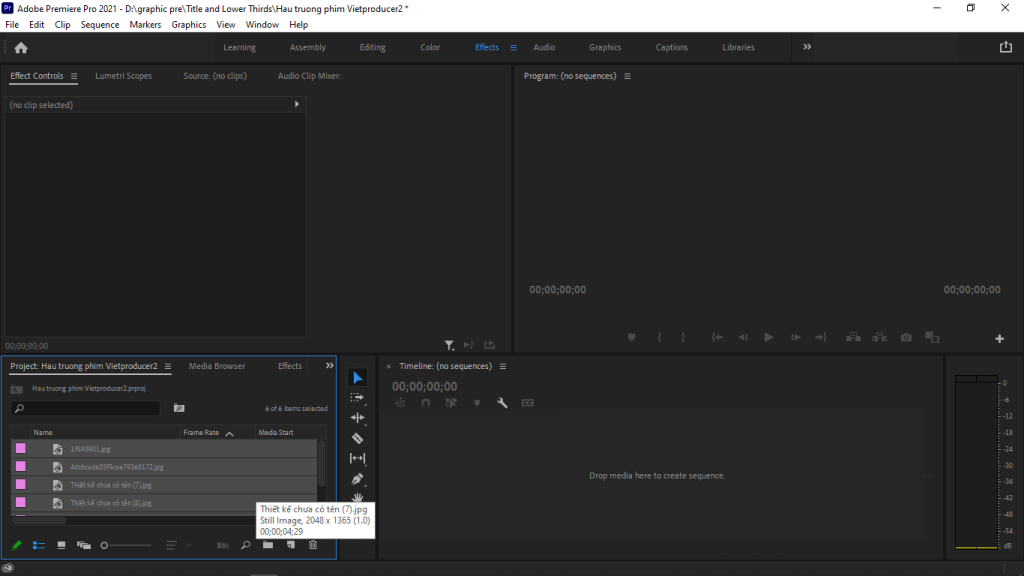The height and width of the screenshot is (576, 1024).
Task: Open the Sequence menu
Action: click(100, 24)
